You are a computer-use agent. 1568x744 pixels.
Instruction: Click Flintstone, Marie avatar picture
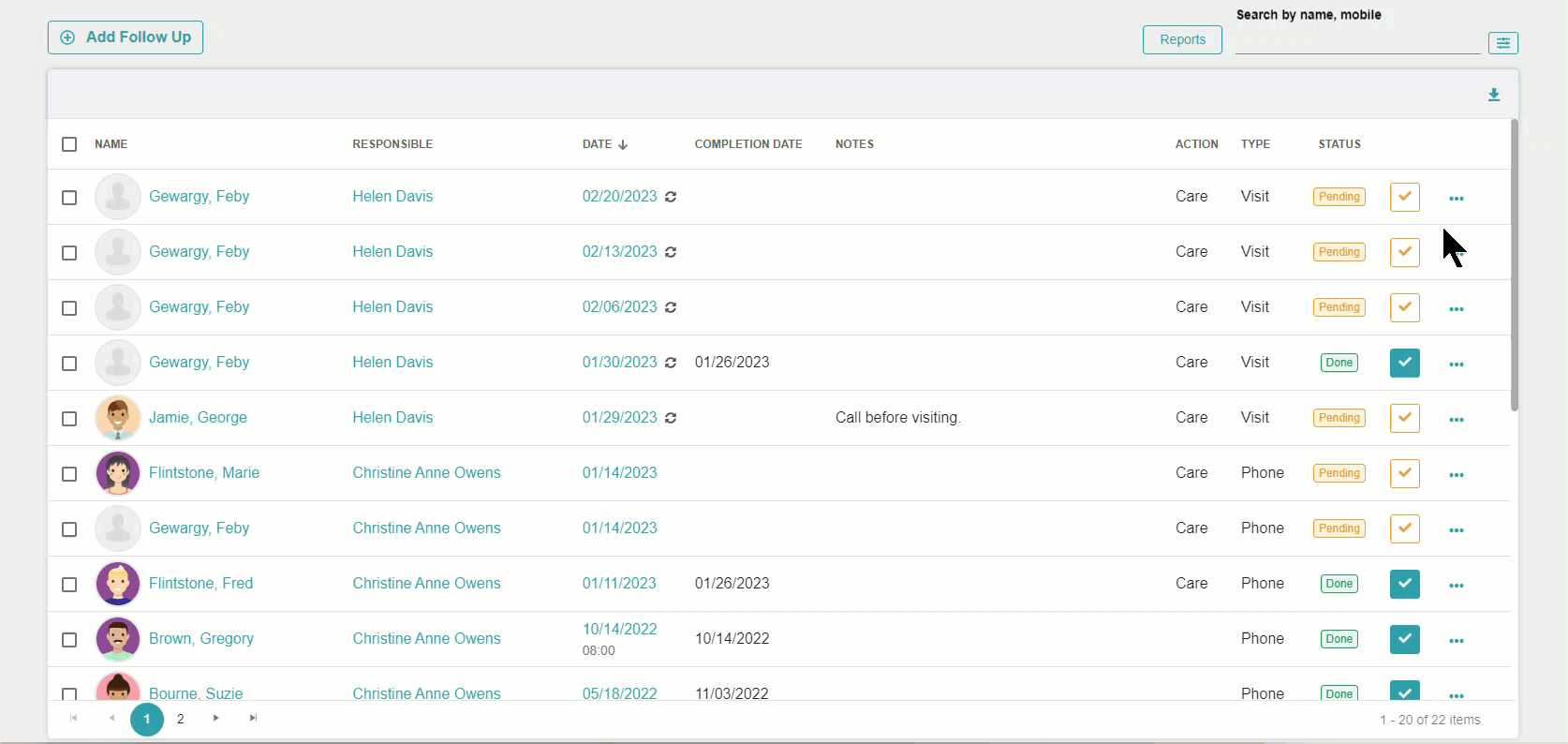point(118,473)
